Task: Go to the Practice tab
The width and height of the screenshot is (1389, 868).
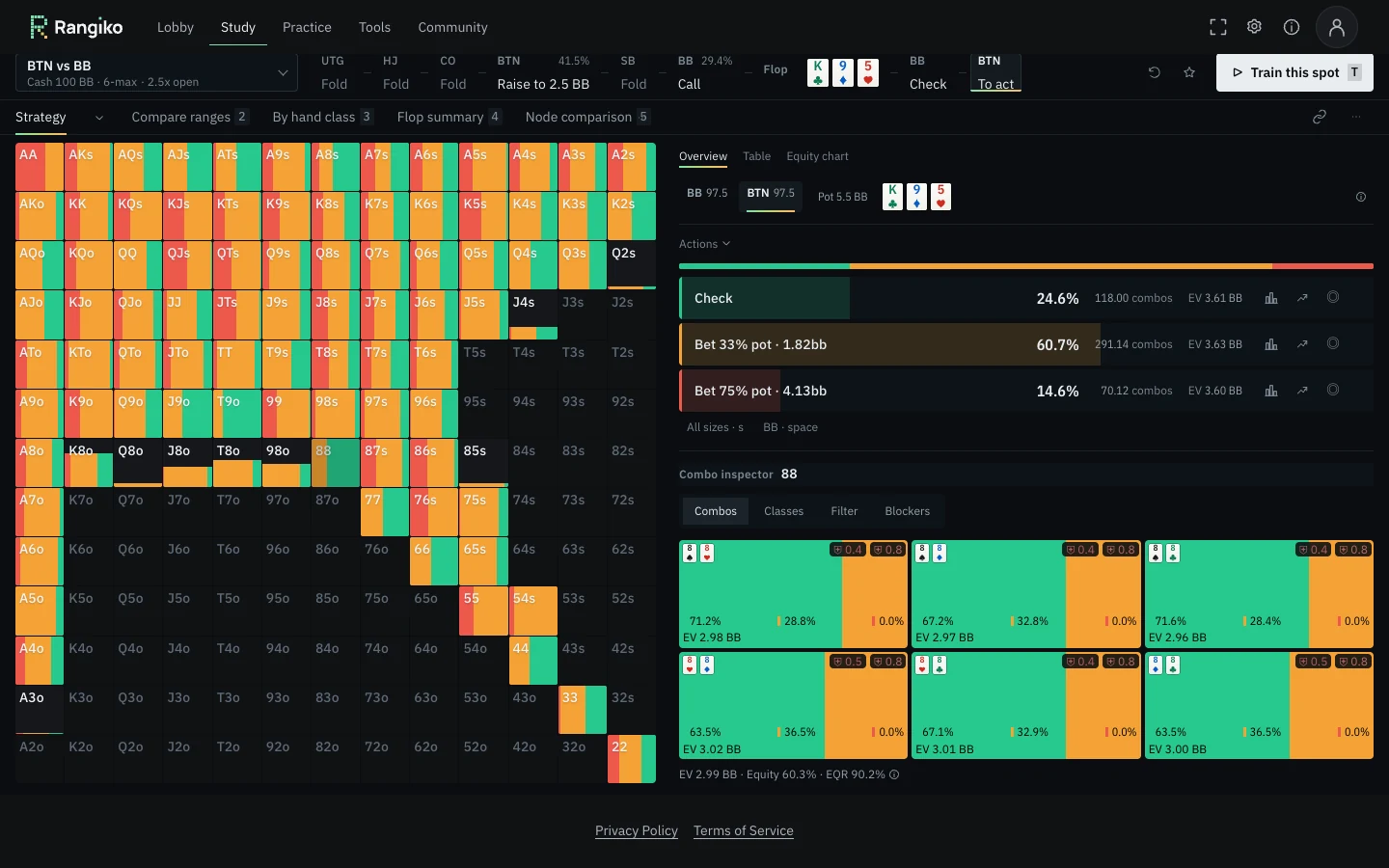Action: point(307,27)
